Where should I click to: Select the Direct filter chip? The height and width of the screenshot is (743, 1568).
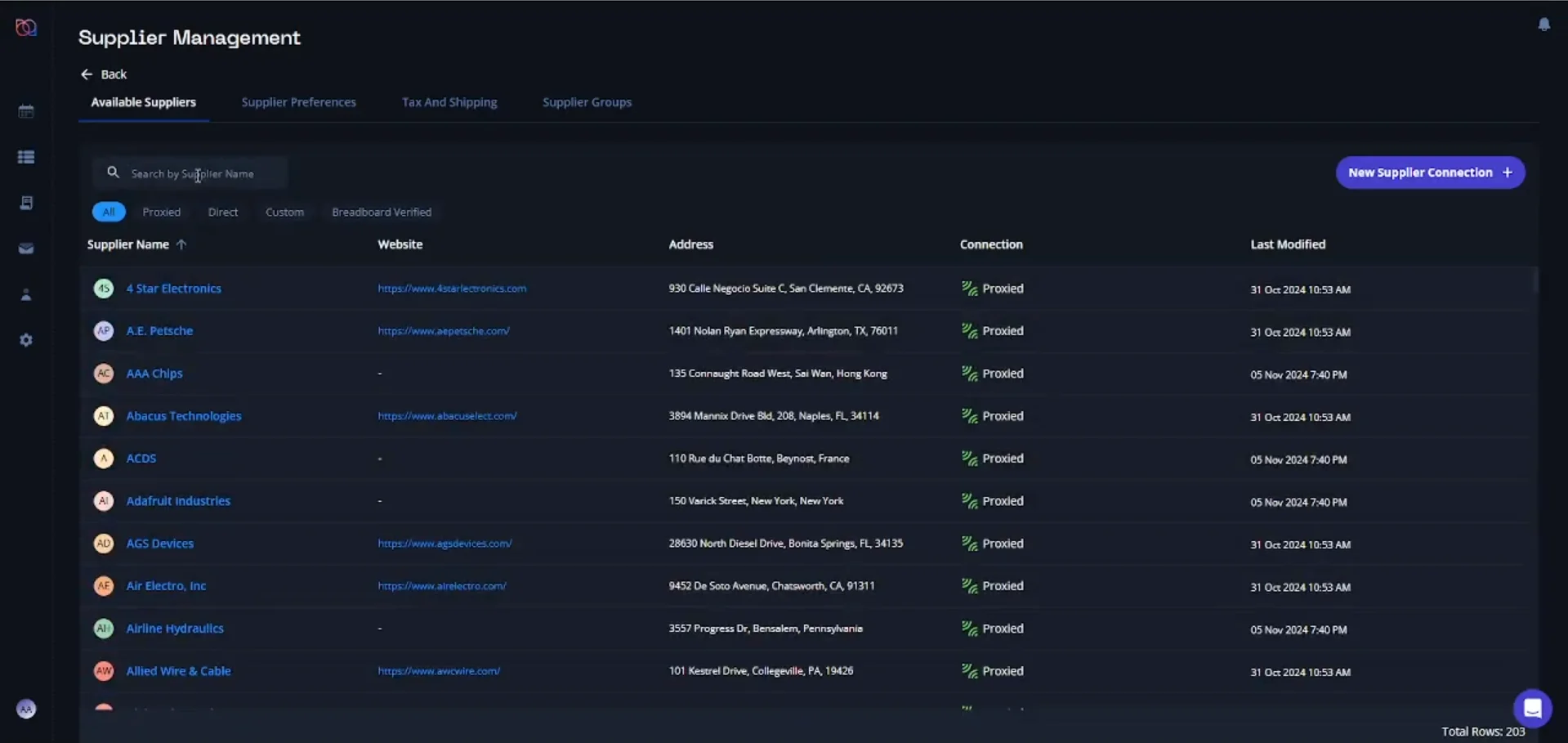(223, 212)
